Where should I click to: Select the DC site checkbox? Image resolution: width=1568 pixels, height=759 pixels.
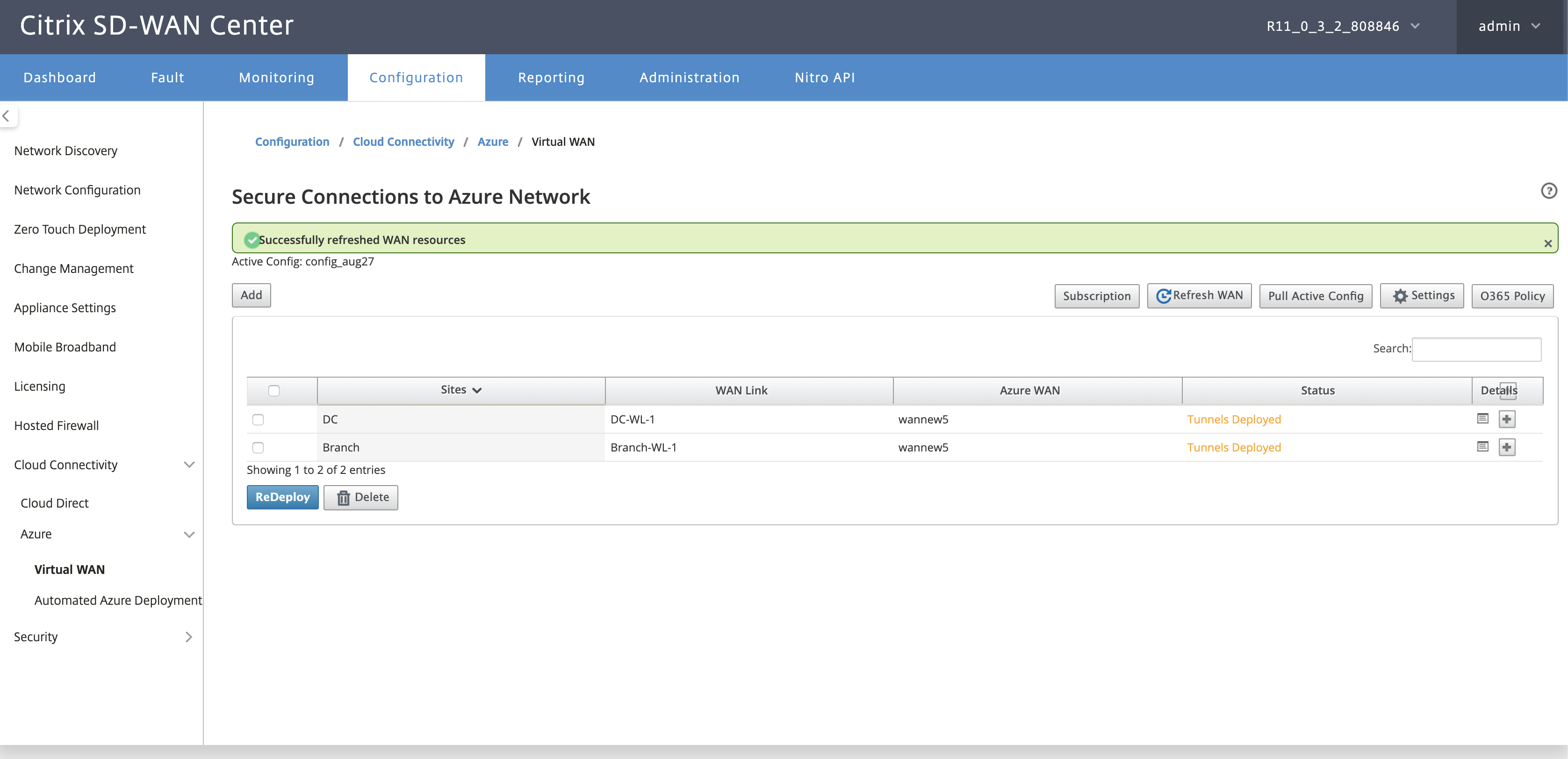[258, 419]
